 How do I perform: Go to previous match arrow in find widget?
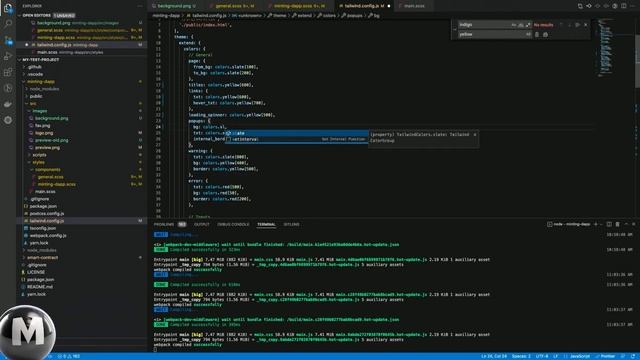click(561, 25)
